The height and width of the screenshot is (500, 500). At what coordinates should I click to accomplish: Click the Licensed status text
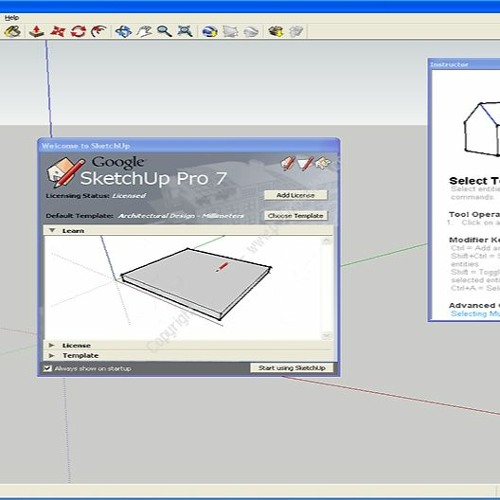129,196
